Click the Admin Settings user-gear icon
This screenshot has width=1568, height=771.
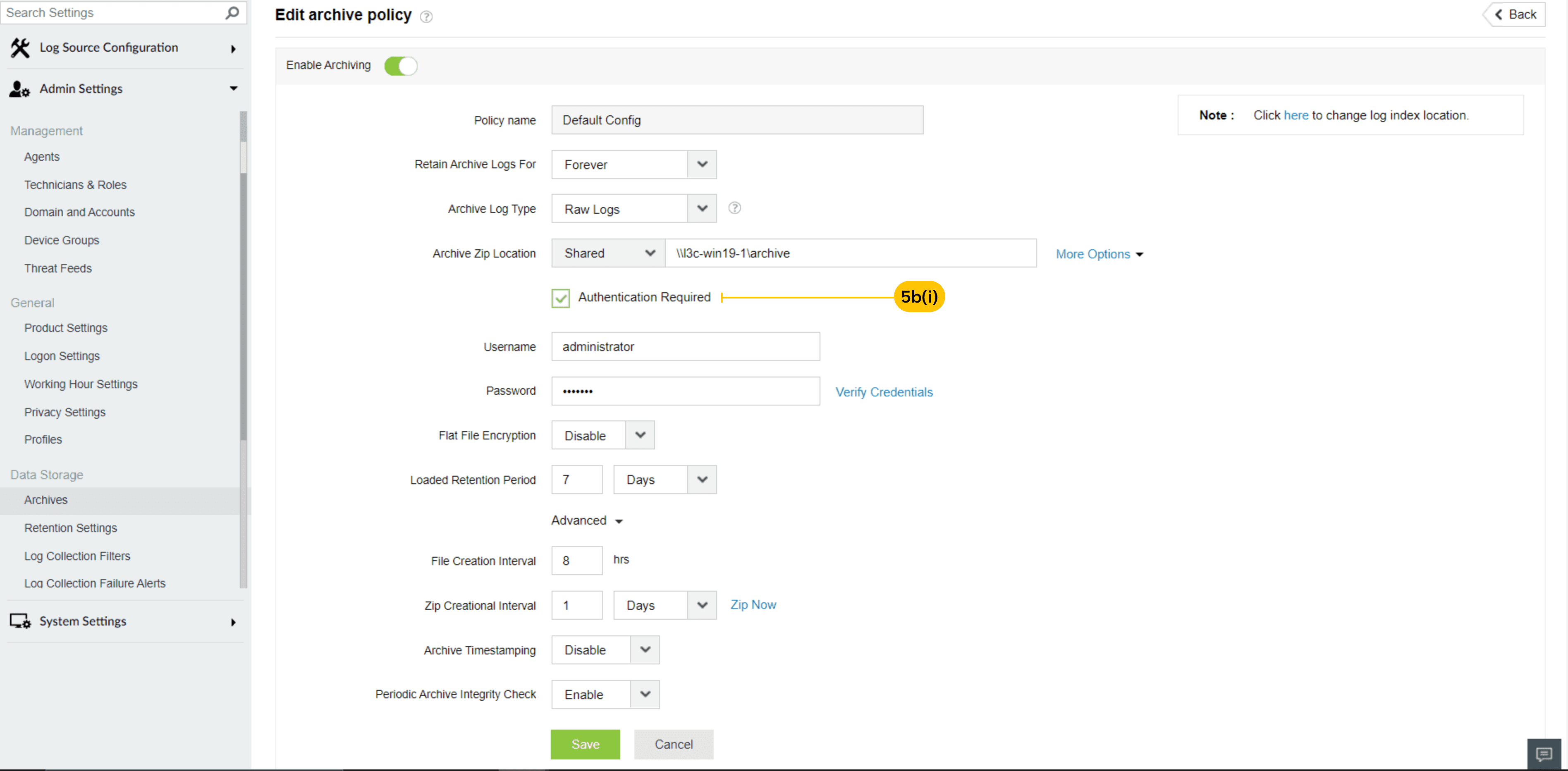pyautogui.click(x=19, y=89)
